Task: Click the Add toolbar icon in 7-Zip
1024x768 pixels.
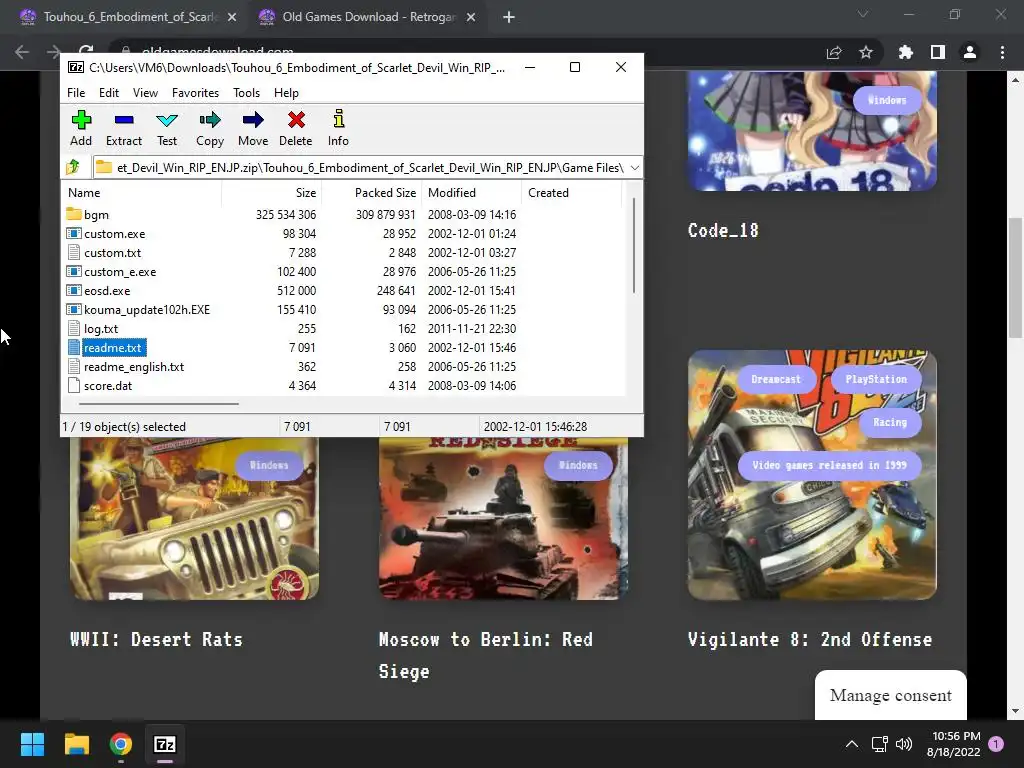Action: pos(81,120)
